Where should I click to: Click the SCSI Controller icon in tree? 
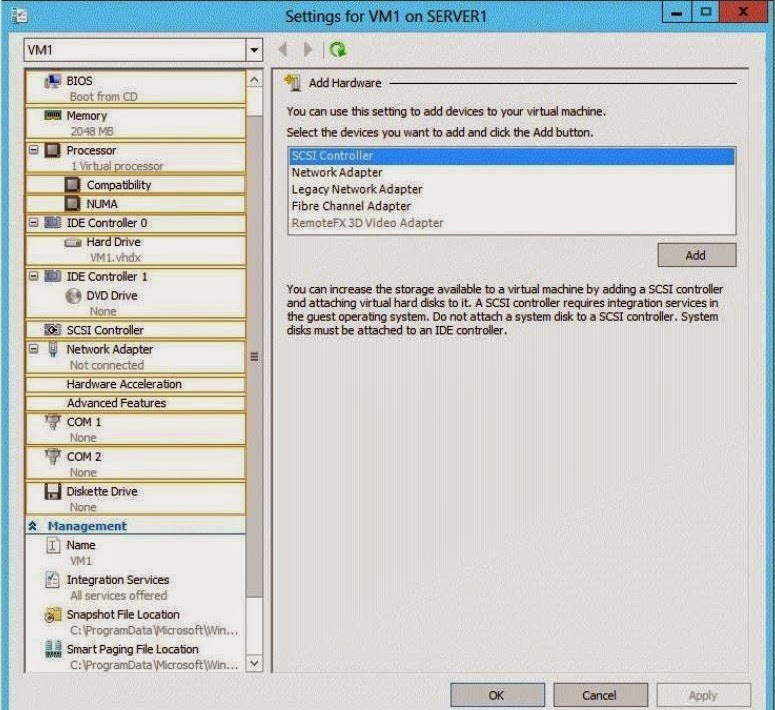coord(52,329)
